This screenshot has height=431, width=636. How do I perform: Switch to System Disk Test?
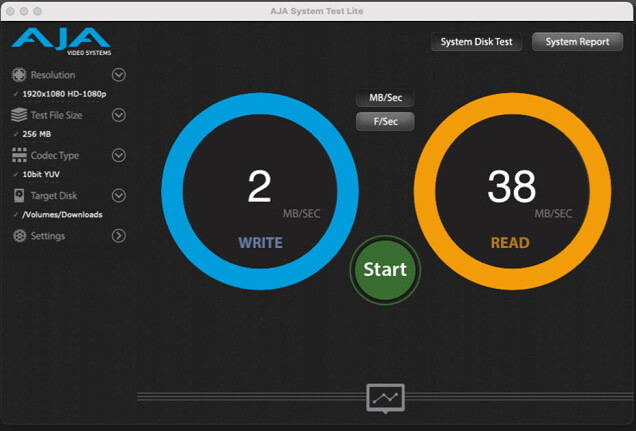[x=476, y=42]
